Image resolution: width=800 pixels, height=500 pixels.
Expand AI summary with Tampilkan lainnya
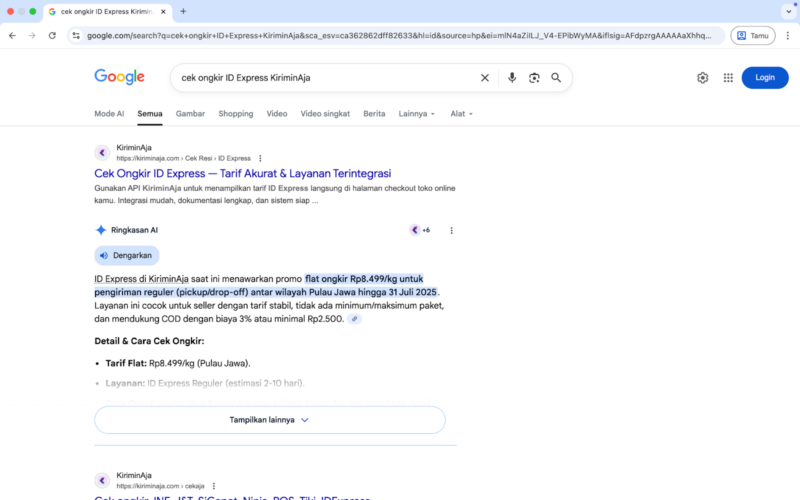click(270, 420)
